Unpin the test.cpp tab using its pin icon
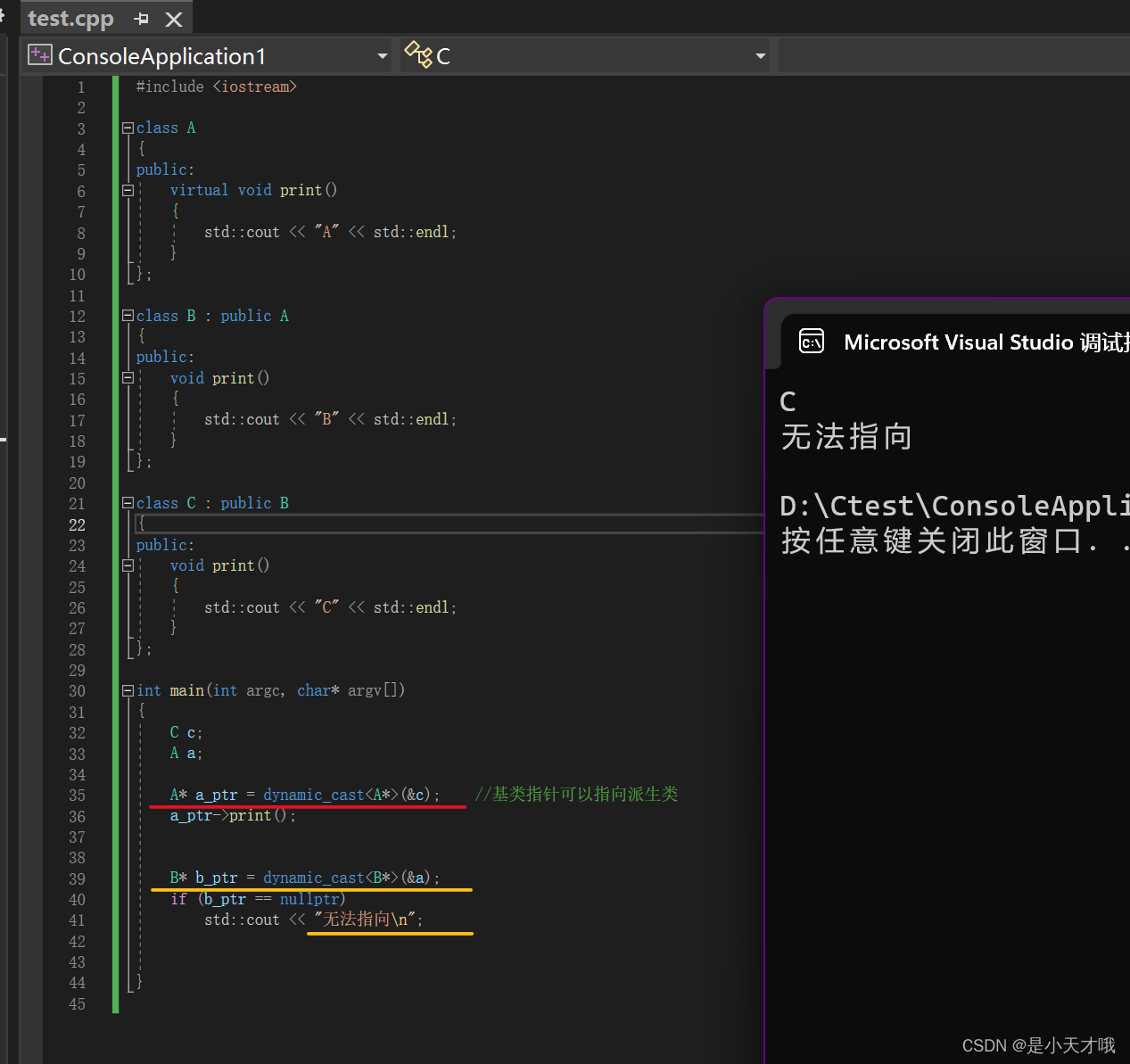 tap(141, 17)
